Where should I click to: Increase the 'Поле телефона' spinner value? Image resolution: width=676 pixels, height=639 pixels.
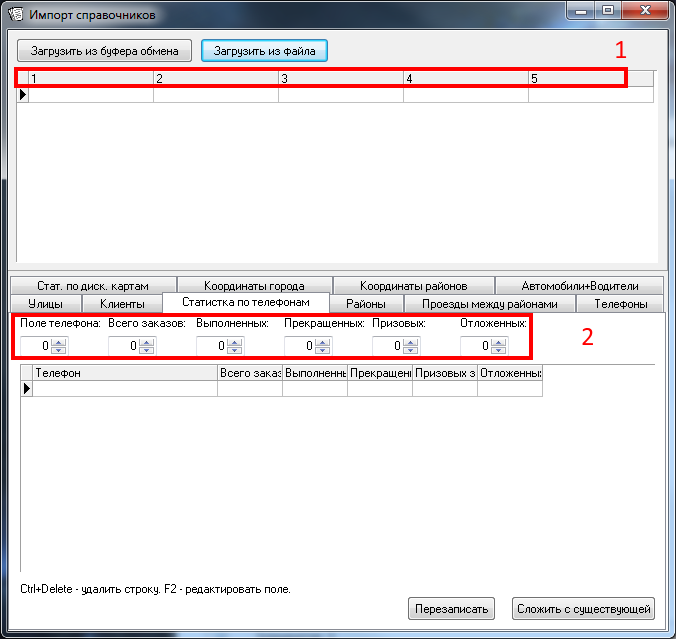59,342
